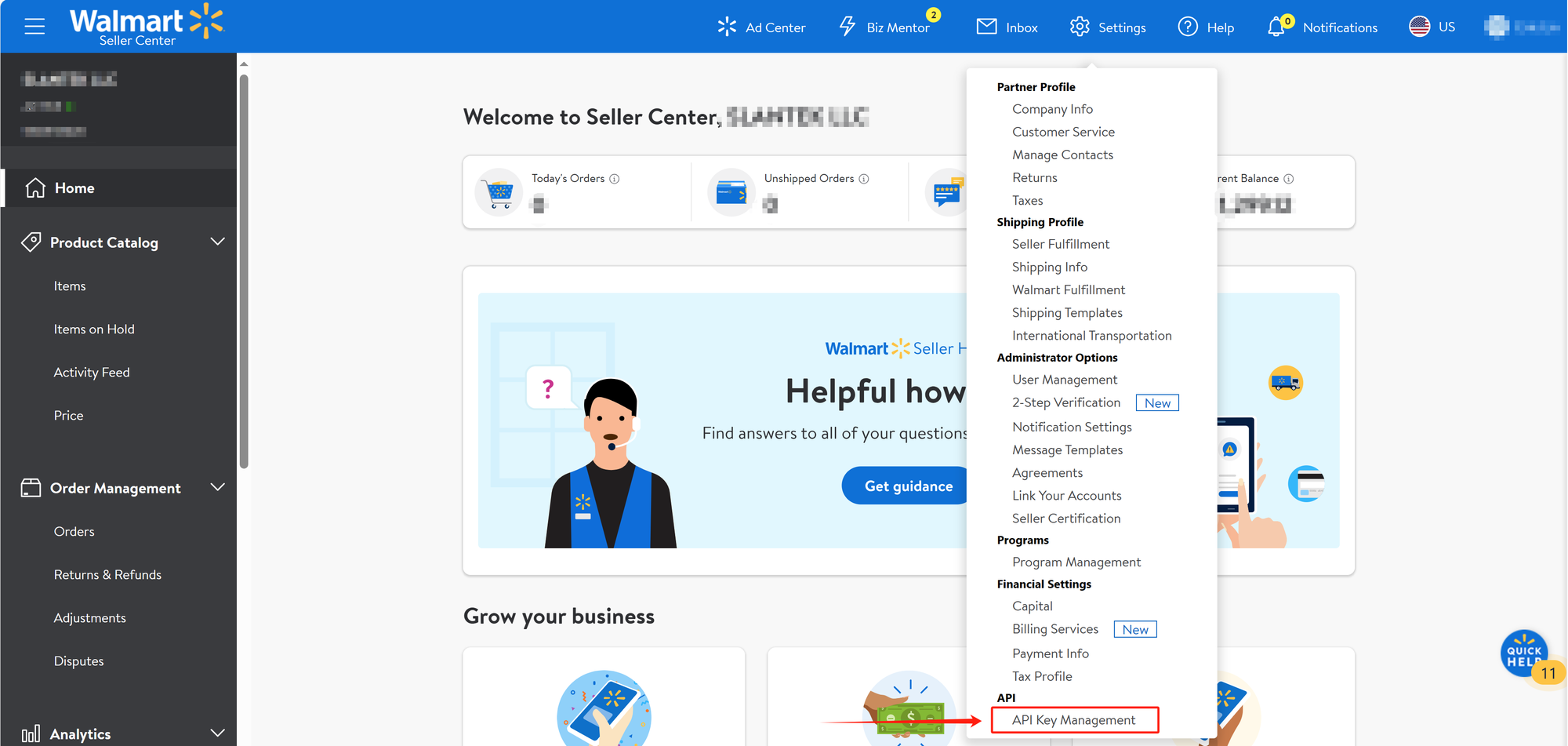Open Activity Feed in the sidebar
1568x746 pixels.
coord(92,373)
